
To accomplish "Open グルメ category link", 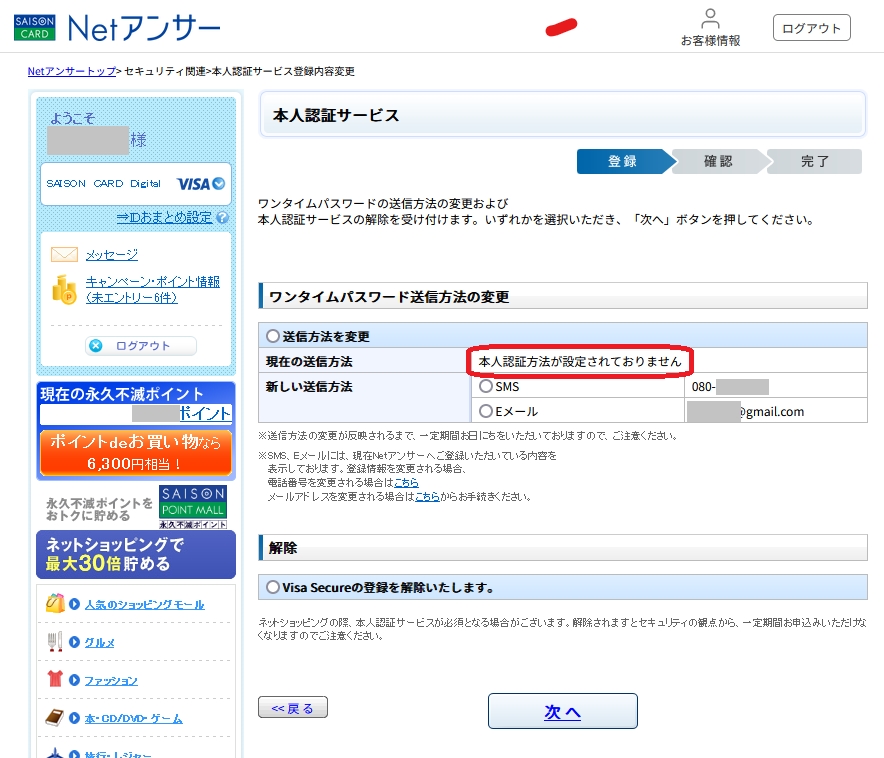I will pyautogui.click(x=100, y=642).
